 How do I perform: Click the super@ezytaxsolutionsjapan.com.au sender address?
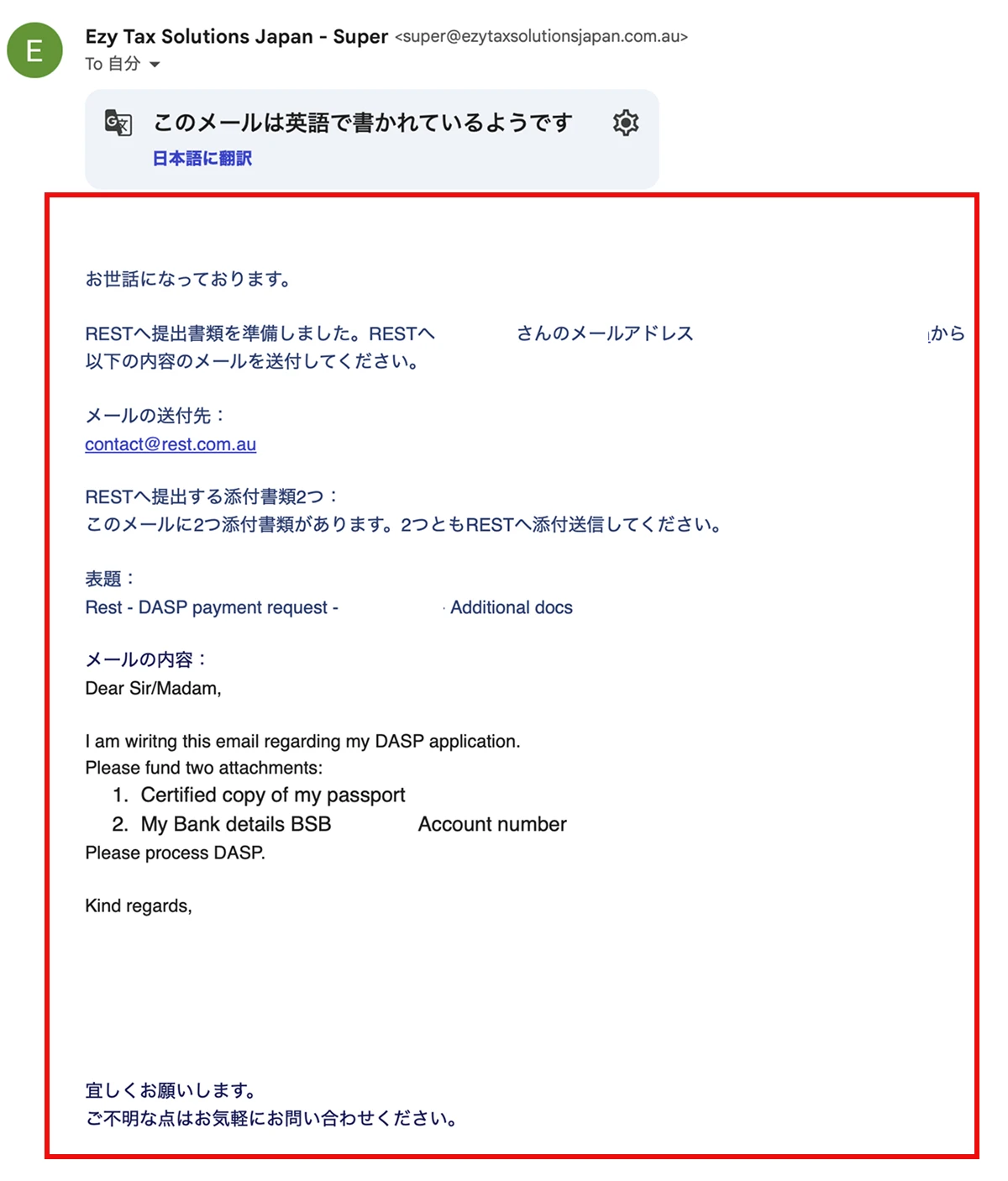[x=541, y=36]
